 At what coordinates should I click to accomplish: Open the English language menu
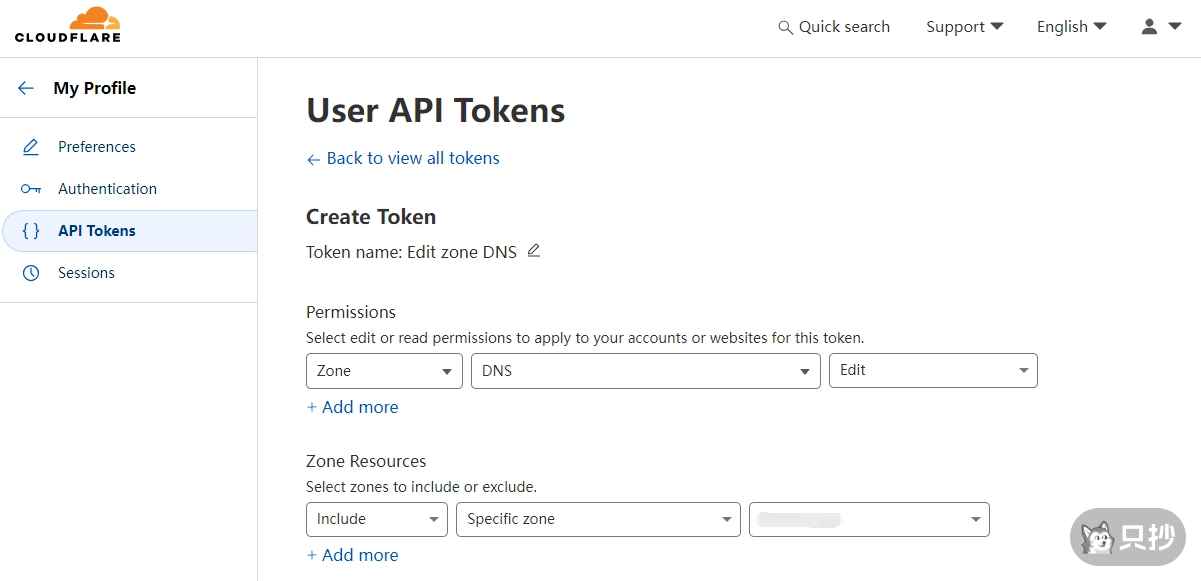1071,27
